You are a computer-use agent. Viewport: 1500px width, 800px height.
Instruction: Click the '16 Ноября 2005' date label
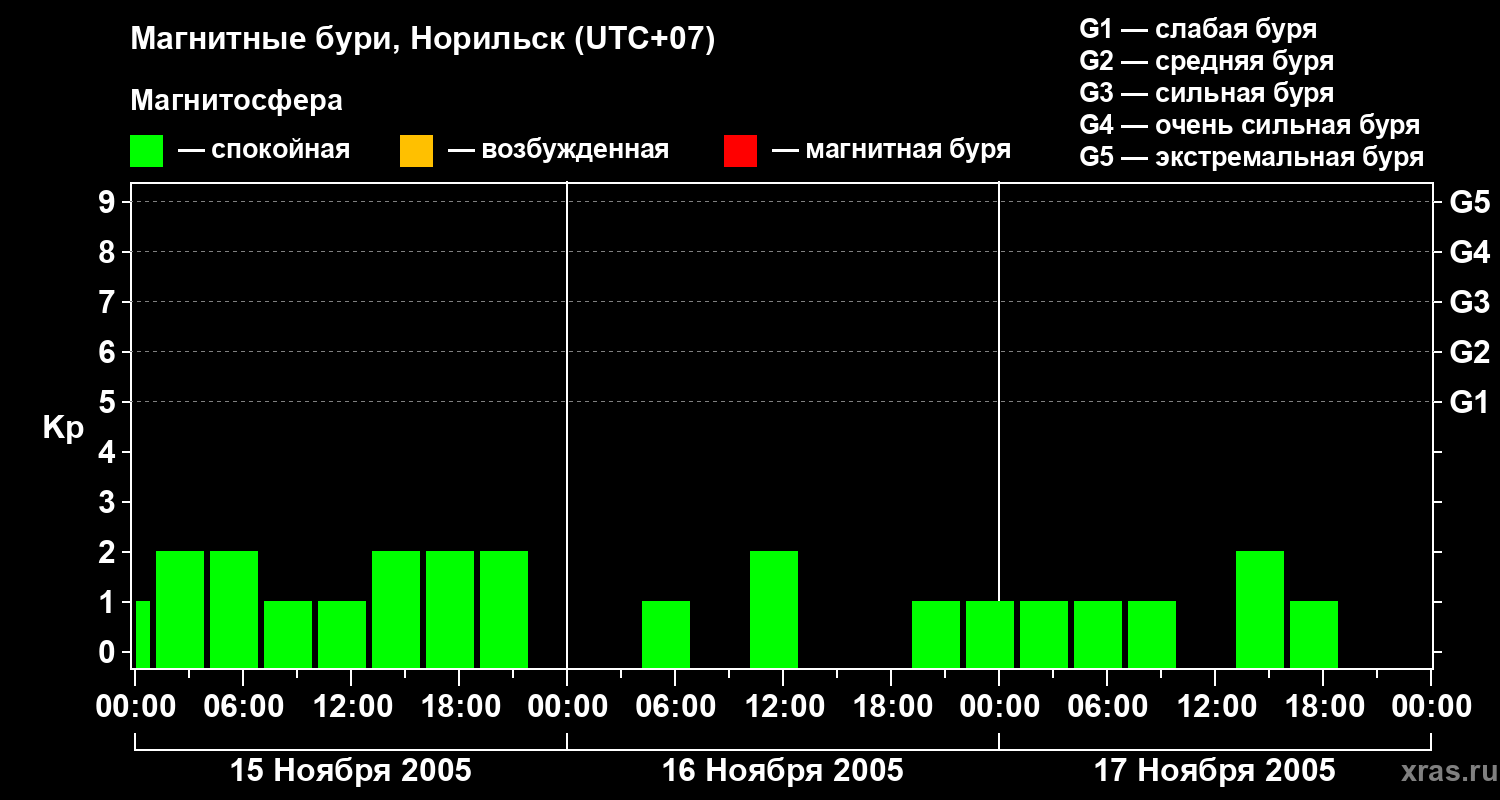783,771
